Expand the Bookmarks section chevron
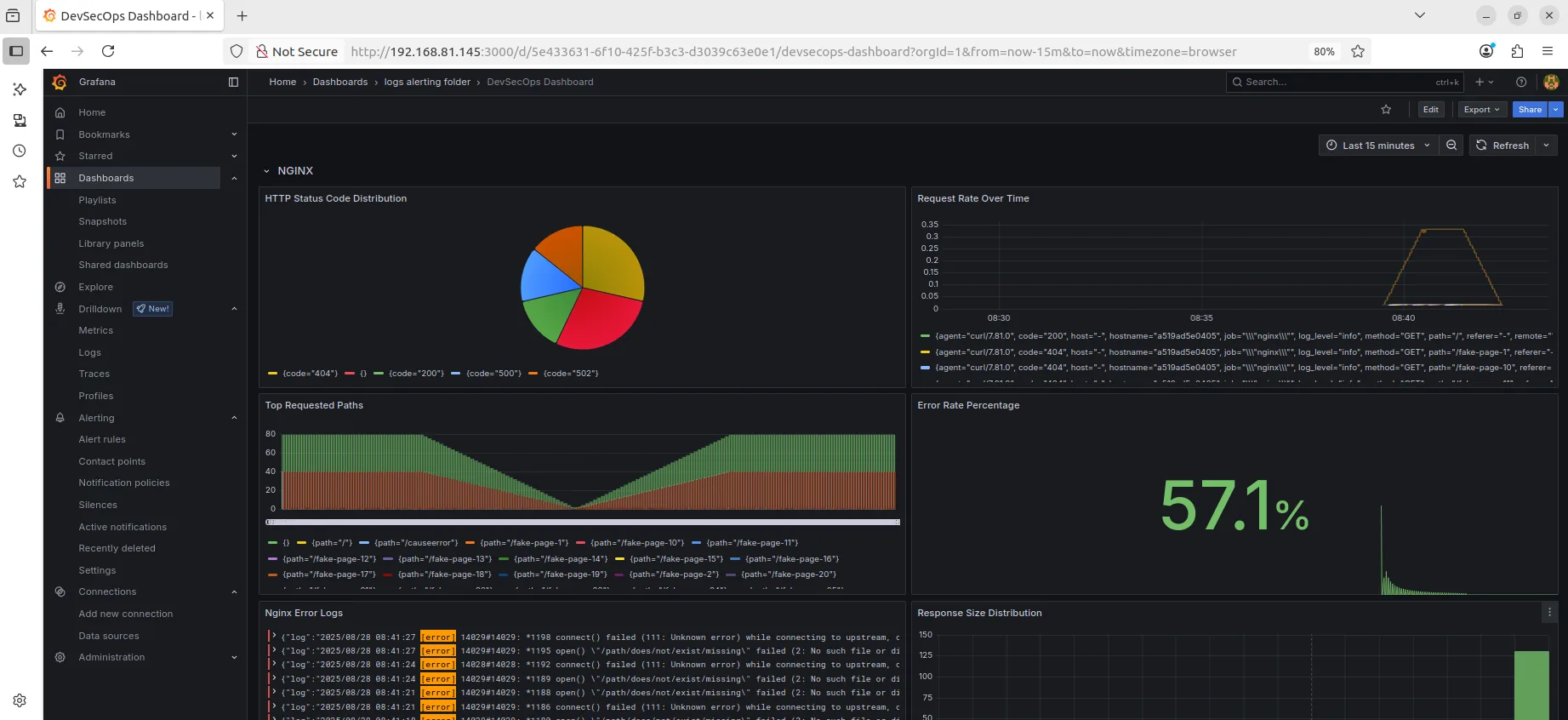 coord(234,134)
